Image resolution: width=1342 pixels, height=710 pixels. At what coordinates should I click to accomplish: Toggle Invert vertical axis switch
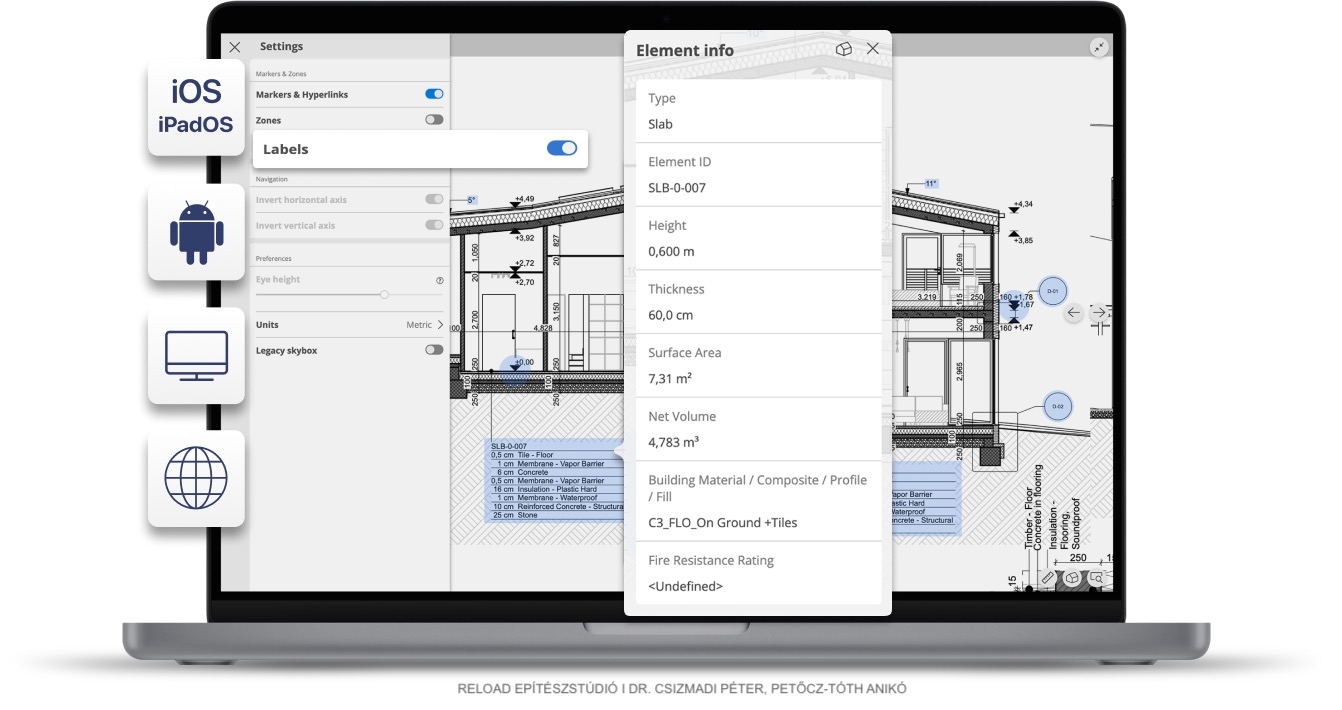click(x=434, y=226)
